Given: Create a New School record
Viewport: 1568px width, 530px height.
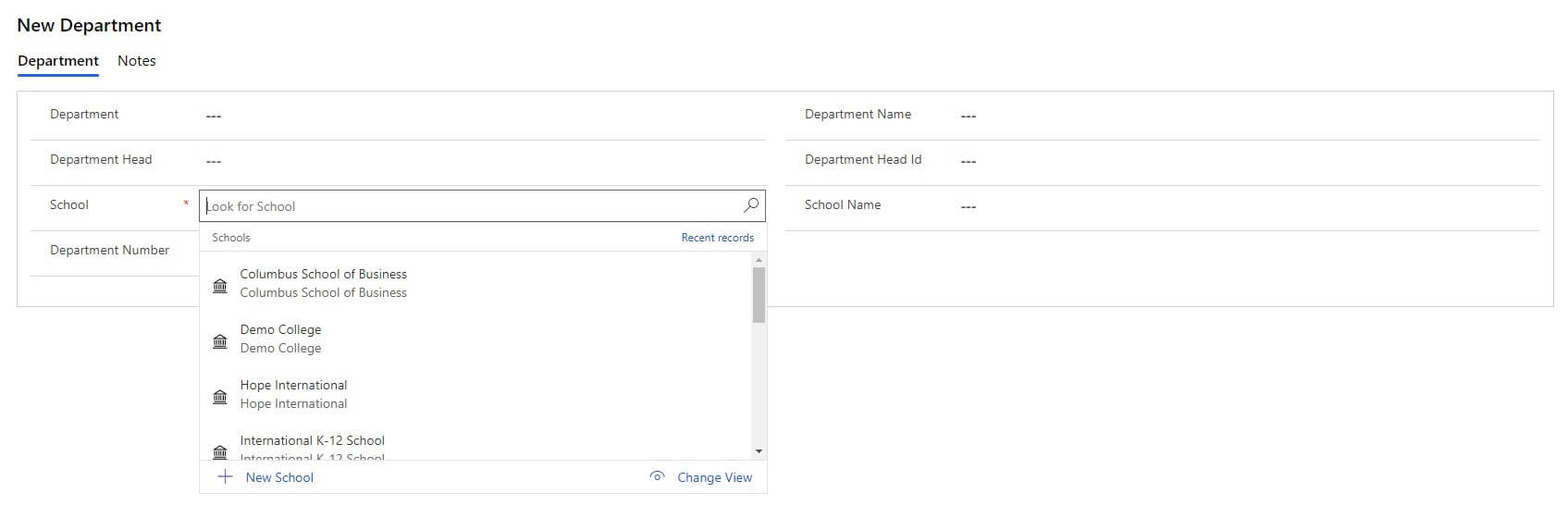Looking at the screenshot, I should point(265,477).
